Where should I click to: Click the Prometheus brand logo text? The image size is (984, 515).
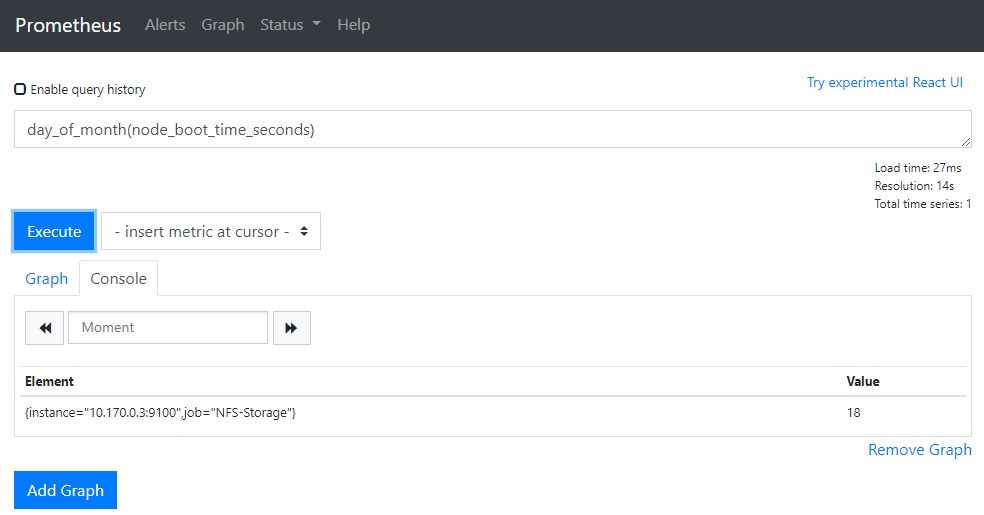coord(68,25)
